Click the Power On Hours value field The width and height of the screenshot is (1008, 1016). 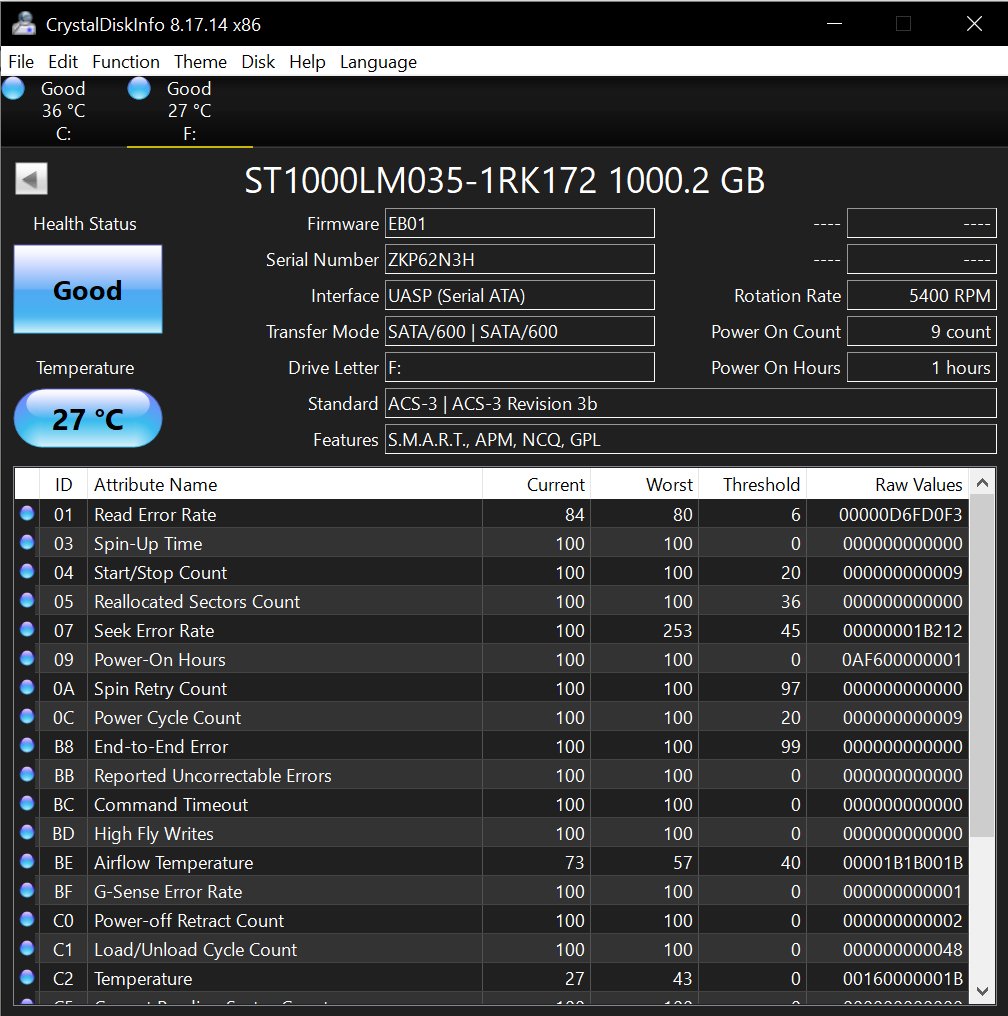pos(922,367)
